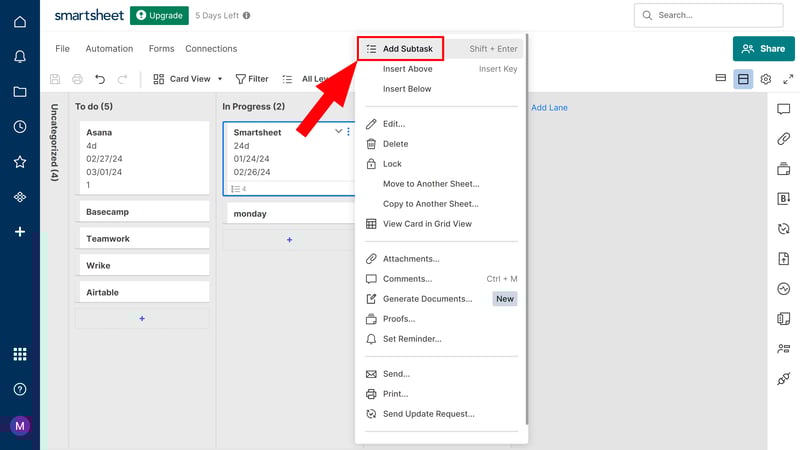Click the Save disk icon in toolbar
Image resolution: width=800 pixels, height=450 pixels.
(55, 79)
